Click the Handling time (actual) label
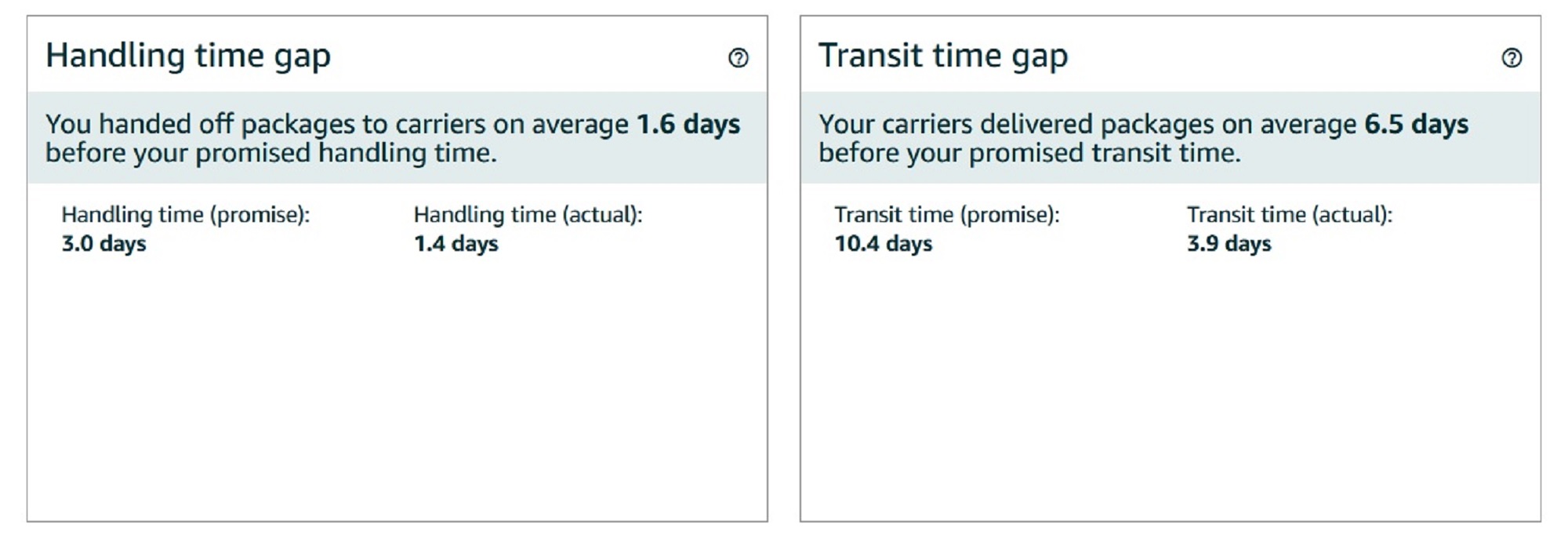Viewport: 1568px width, 546px height. (x=528, y=215)
